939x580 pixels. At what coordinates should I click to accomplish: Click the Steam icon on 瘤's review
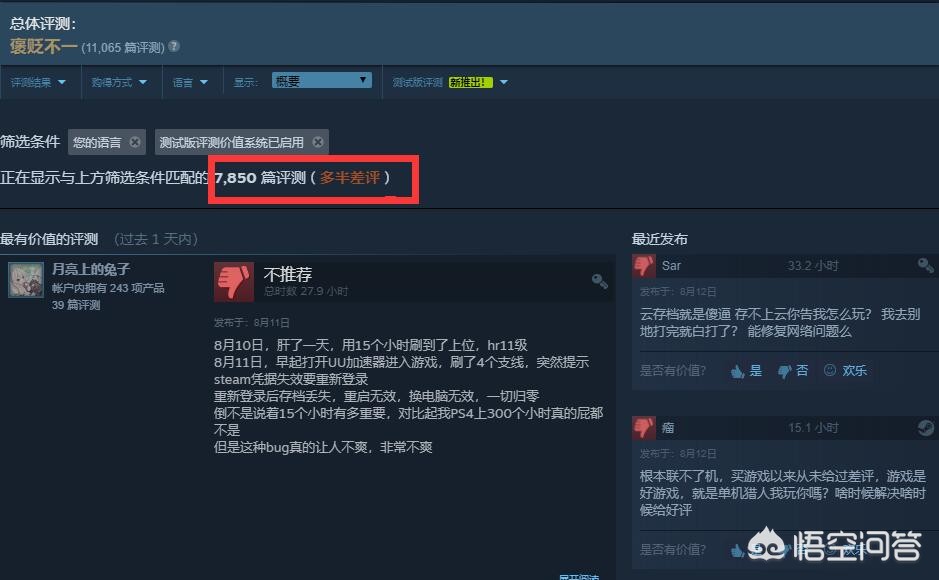click(925, 427)
